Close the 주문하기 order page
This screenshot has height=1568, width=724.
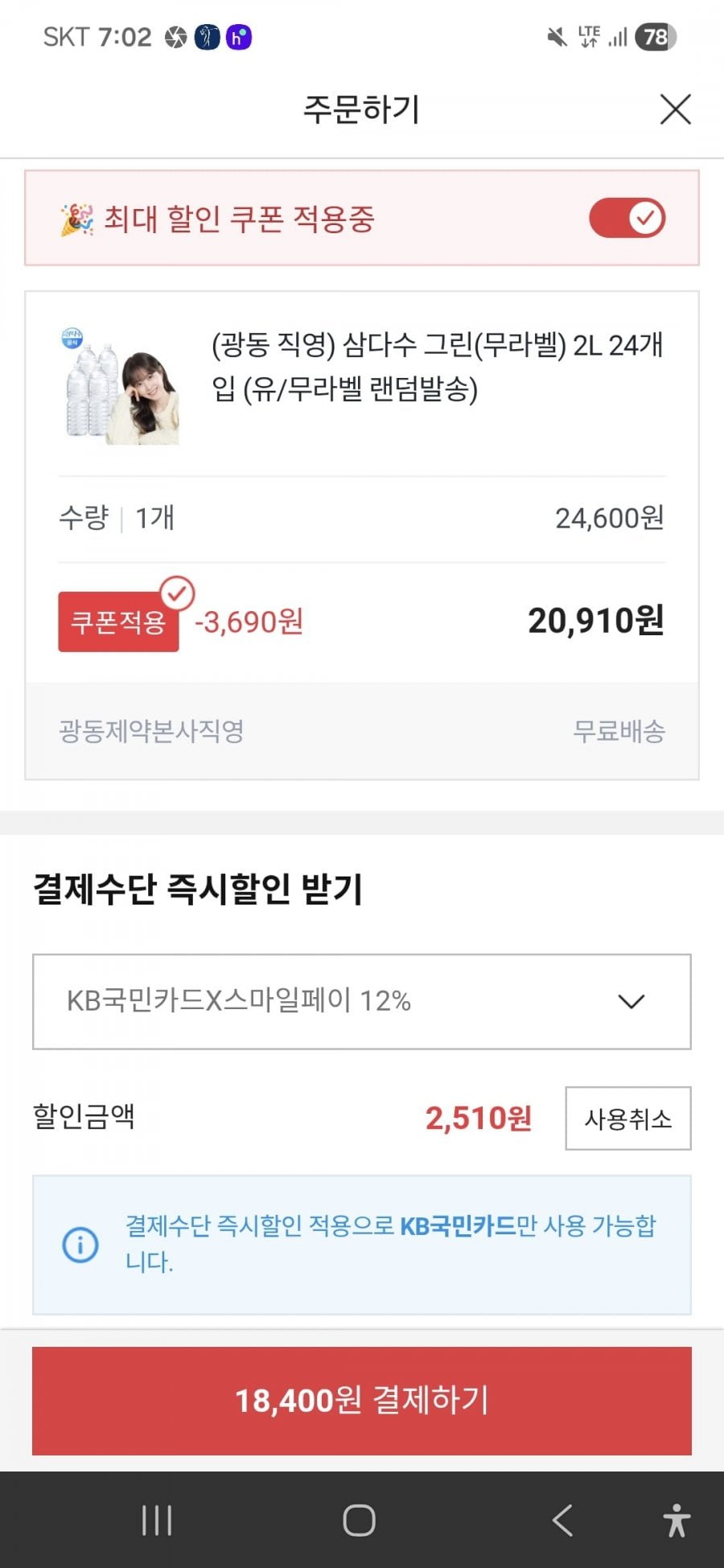pyautogui.click(x=675, y=109)
